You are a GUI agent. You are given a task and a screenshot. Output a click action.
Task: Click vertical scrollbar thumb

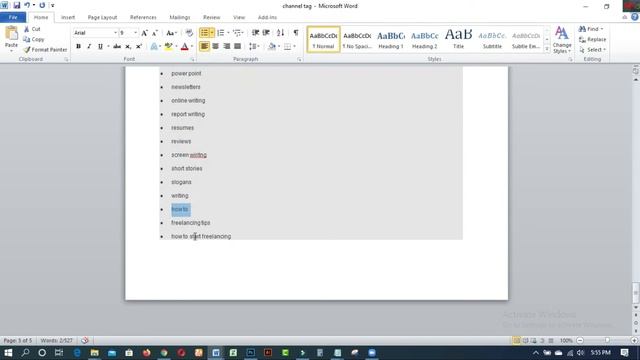point(636,293)
